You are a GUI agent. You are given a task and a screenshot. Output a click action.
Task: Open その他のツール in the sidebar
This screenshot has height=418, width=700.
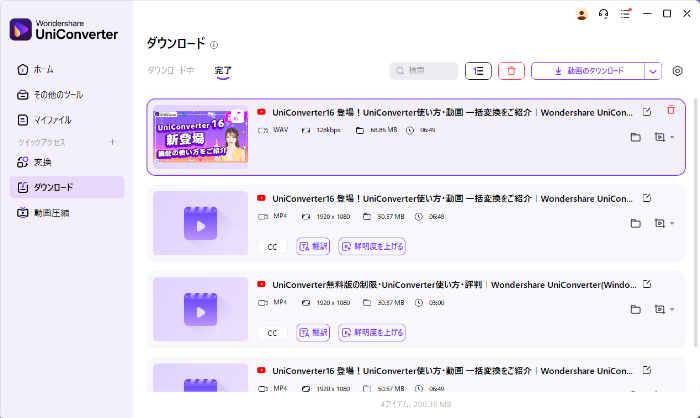[67, 95]
